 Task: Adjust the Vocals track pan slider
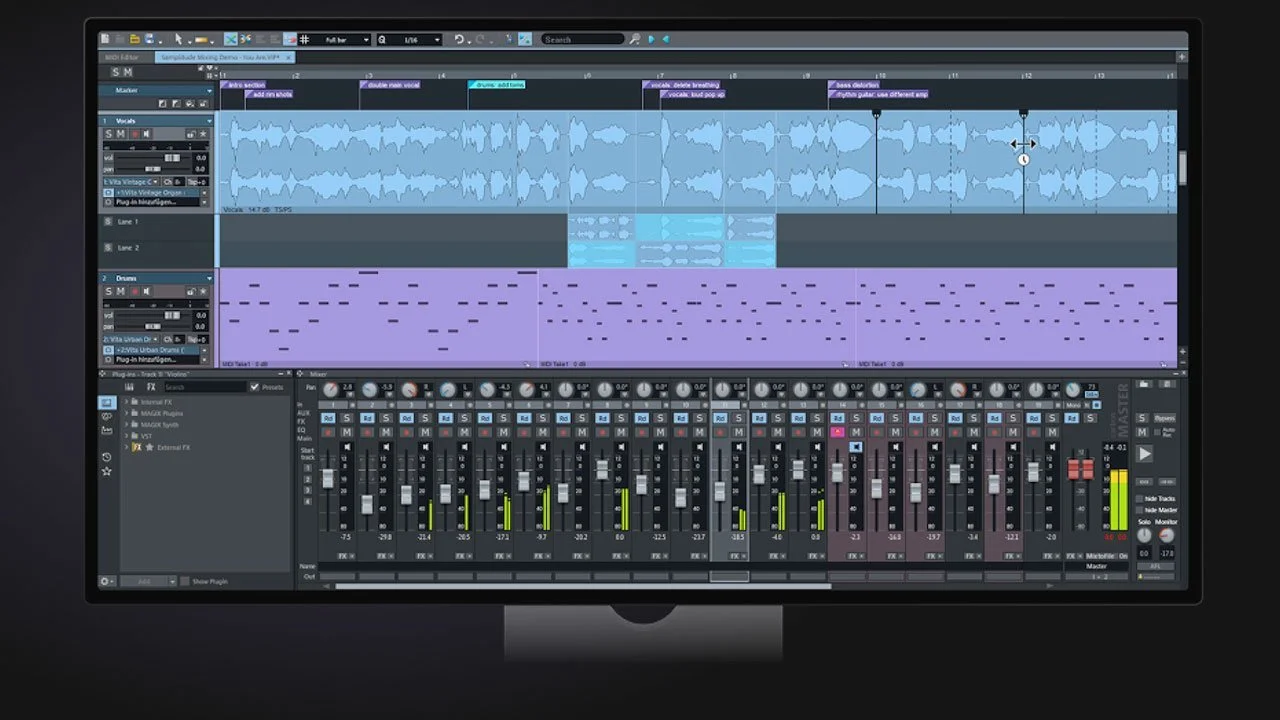(153, 169)
